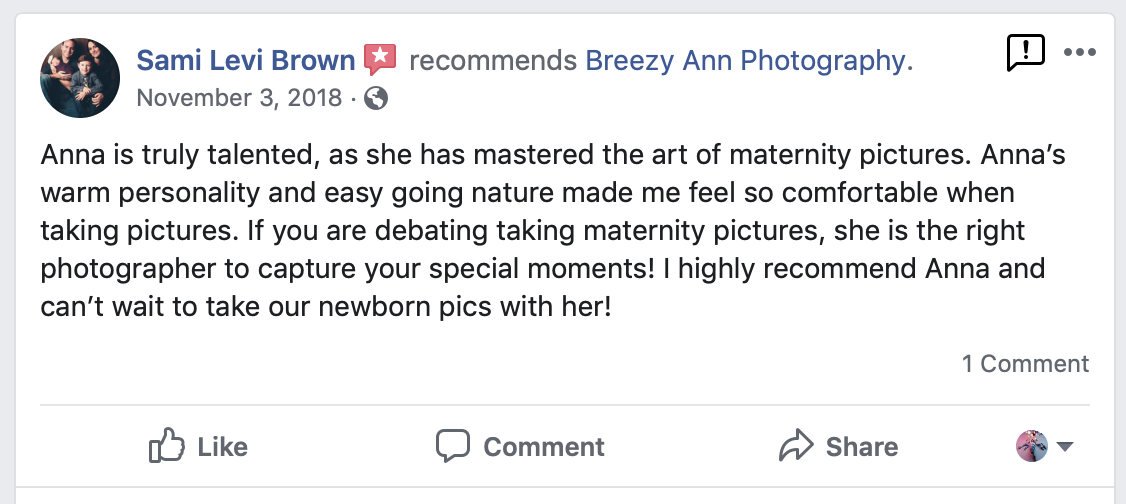Click the November 3, 2018 timestamp

[239, 98]
